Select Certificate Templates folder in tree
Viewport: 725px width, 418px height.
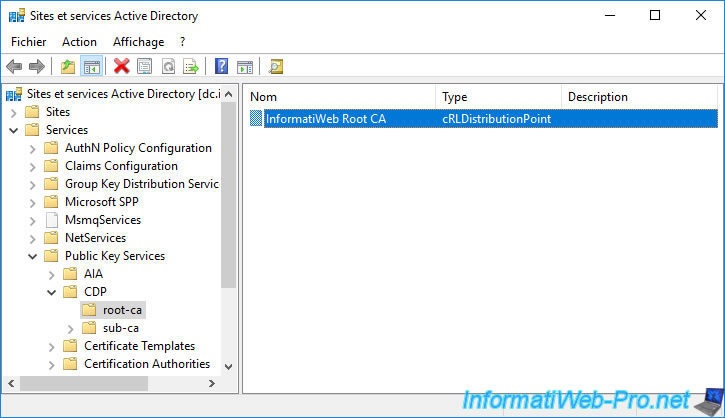pyautogui.click(x=139, y=346)
